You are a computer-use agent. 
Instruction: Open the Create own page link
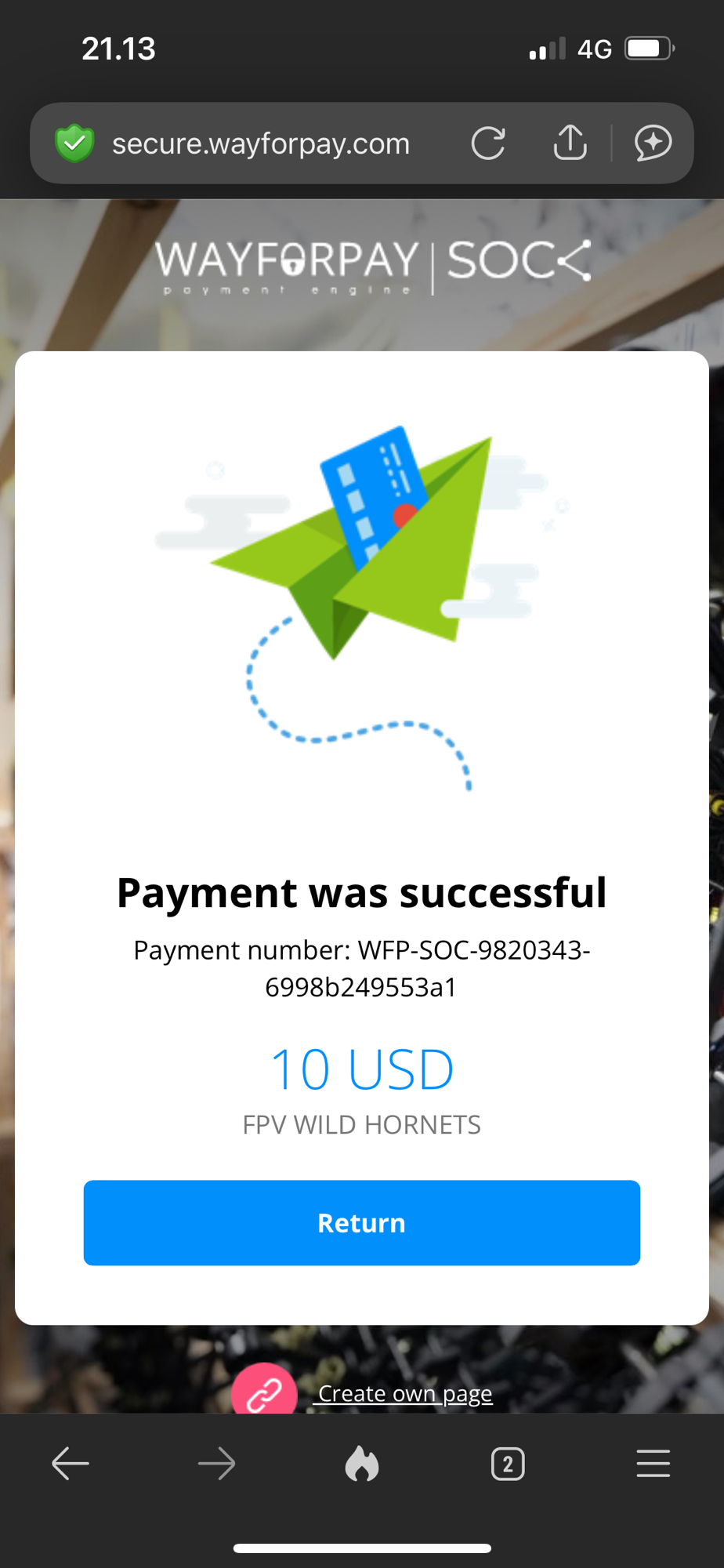click(x=405, y=1393)
